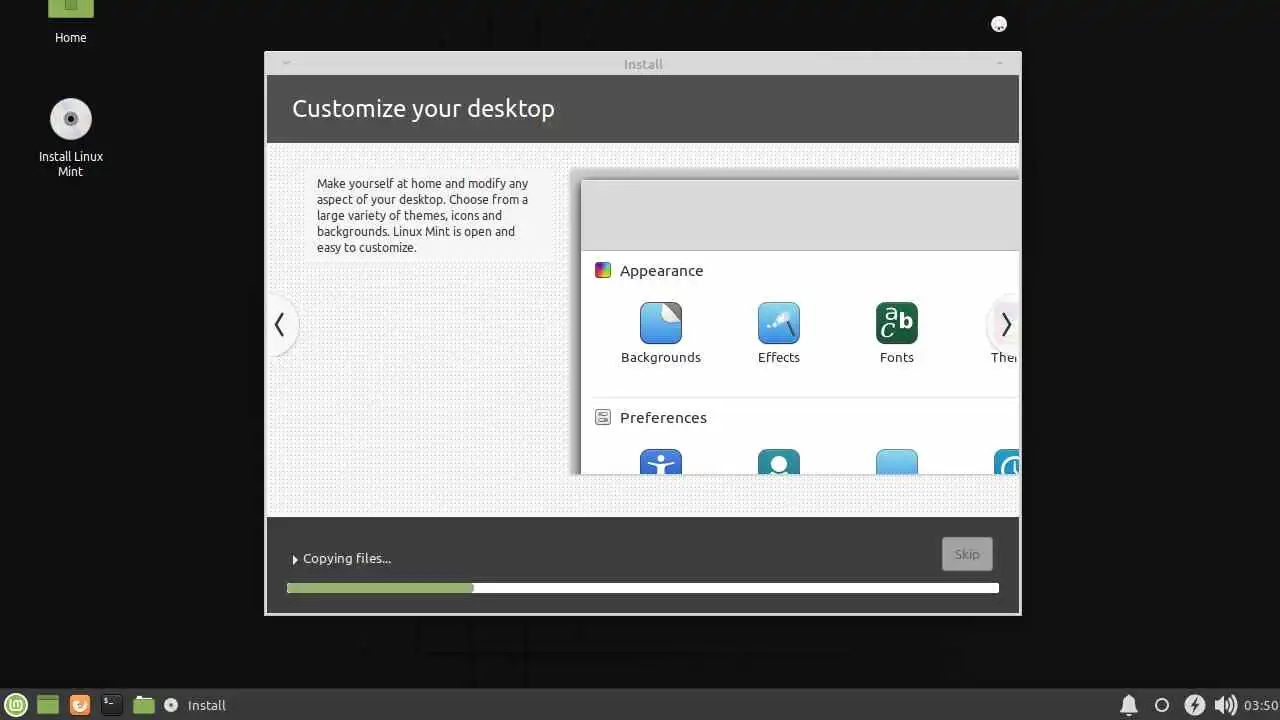Click the Customize your desktop heading
Screen dimensions: 1280x720
tap(423, 109)
